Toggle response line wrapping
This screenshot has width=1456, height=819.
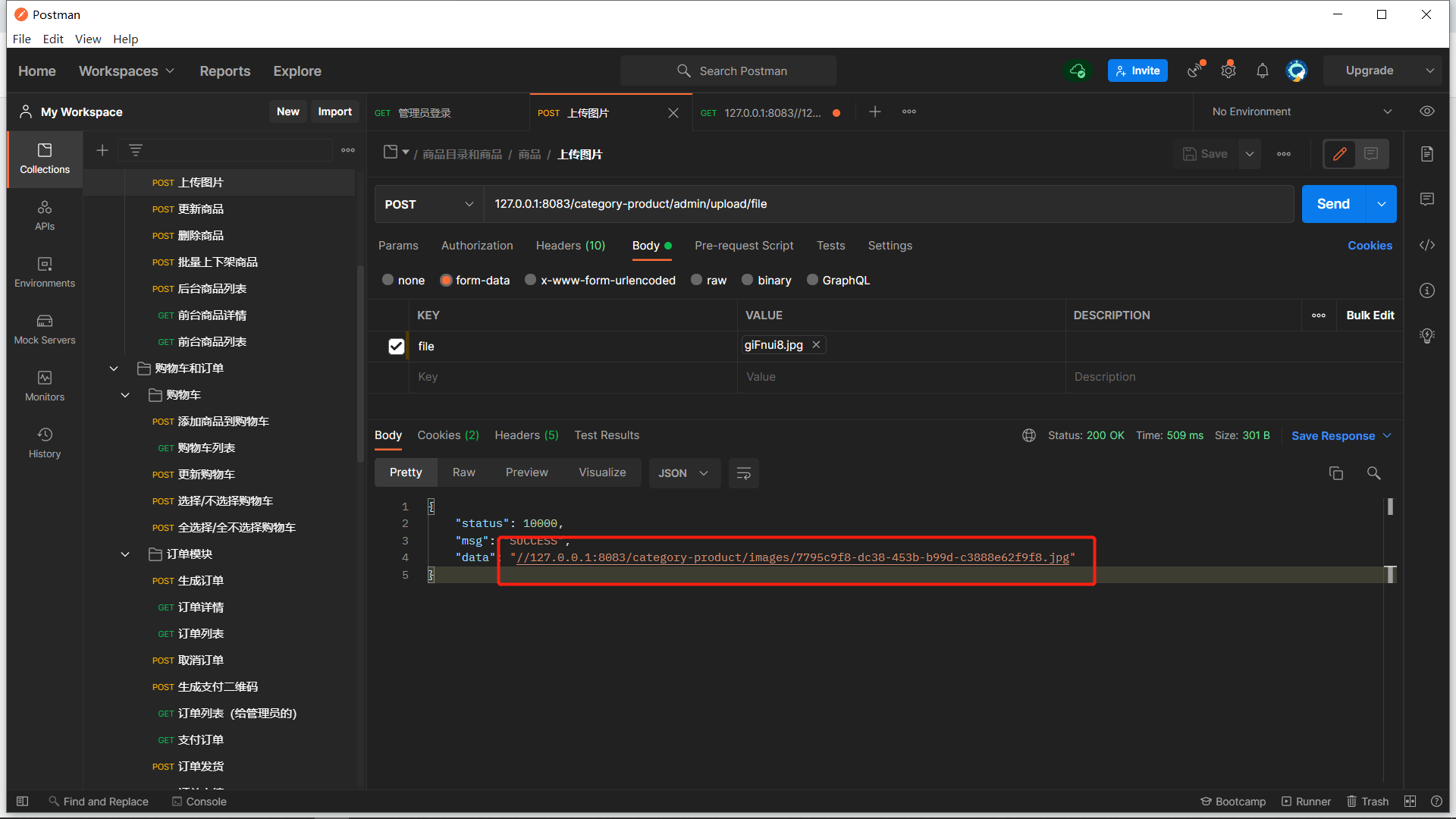[743, 473]
